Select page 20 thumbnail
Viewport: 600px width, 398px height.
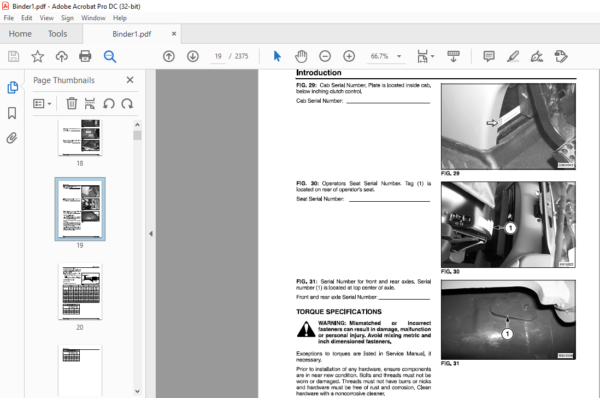[x=80, y=291]
